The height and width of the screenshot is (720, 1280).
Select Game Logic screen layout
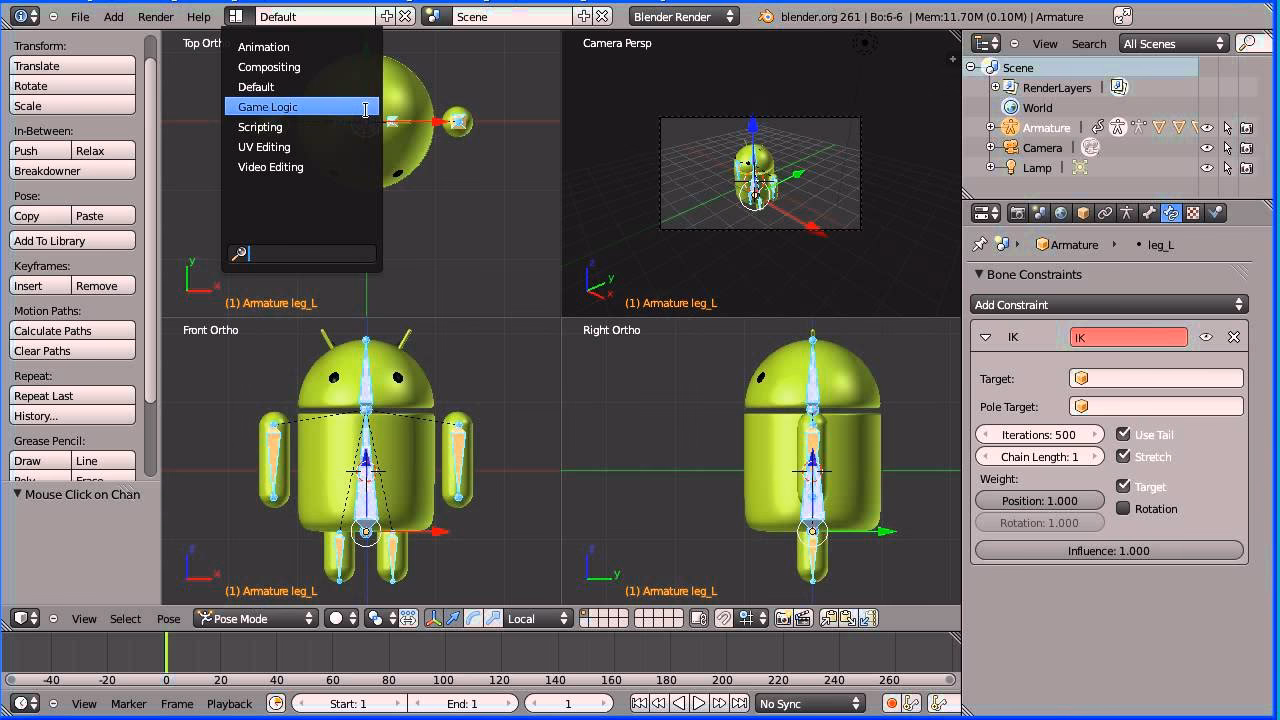[302, 107]
